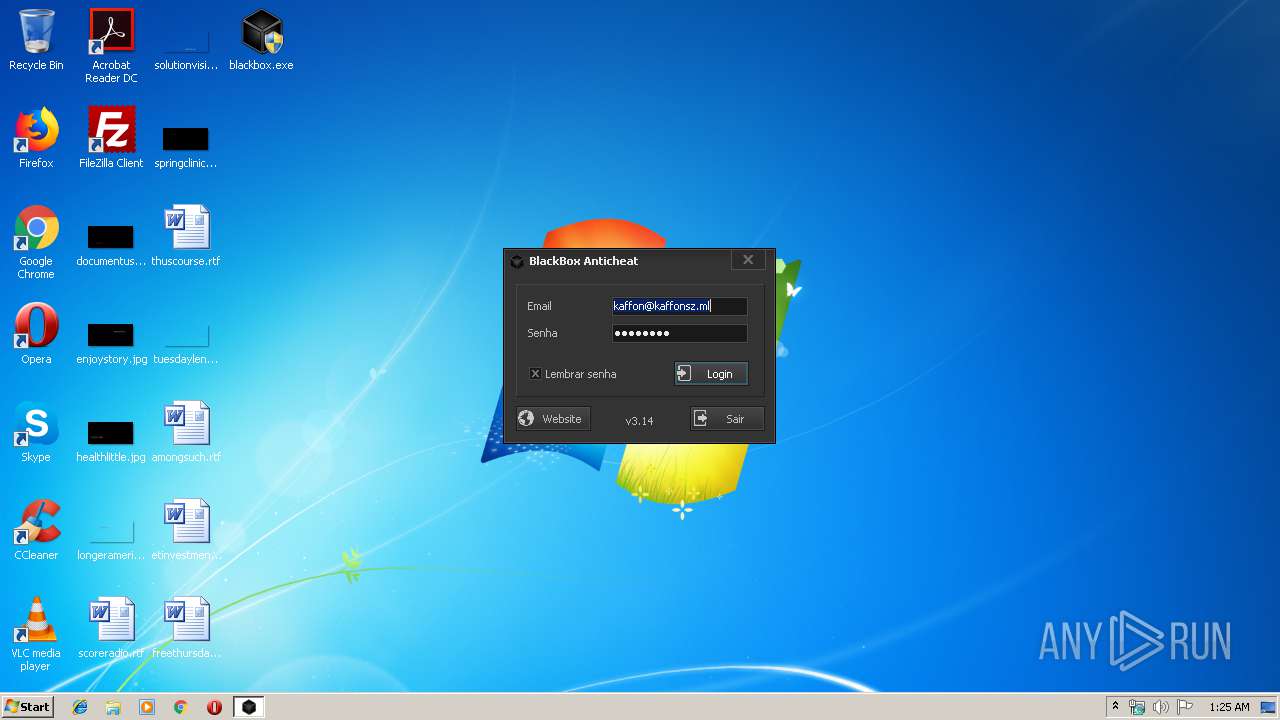Select thuscourse.rtf document icon

click(x=186, y=237)
